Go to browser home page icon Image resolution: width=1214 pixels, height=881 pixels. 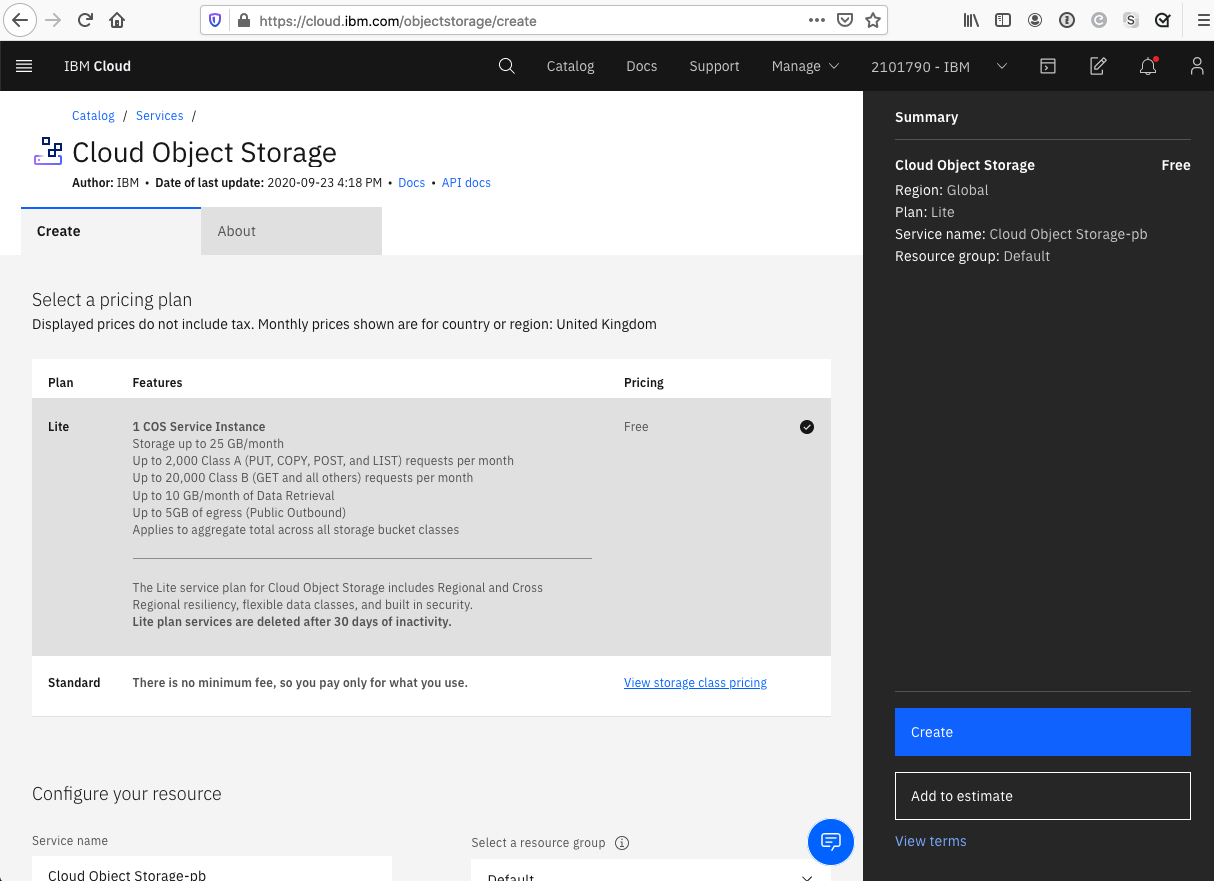click(x=117, y=20)
